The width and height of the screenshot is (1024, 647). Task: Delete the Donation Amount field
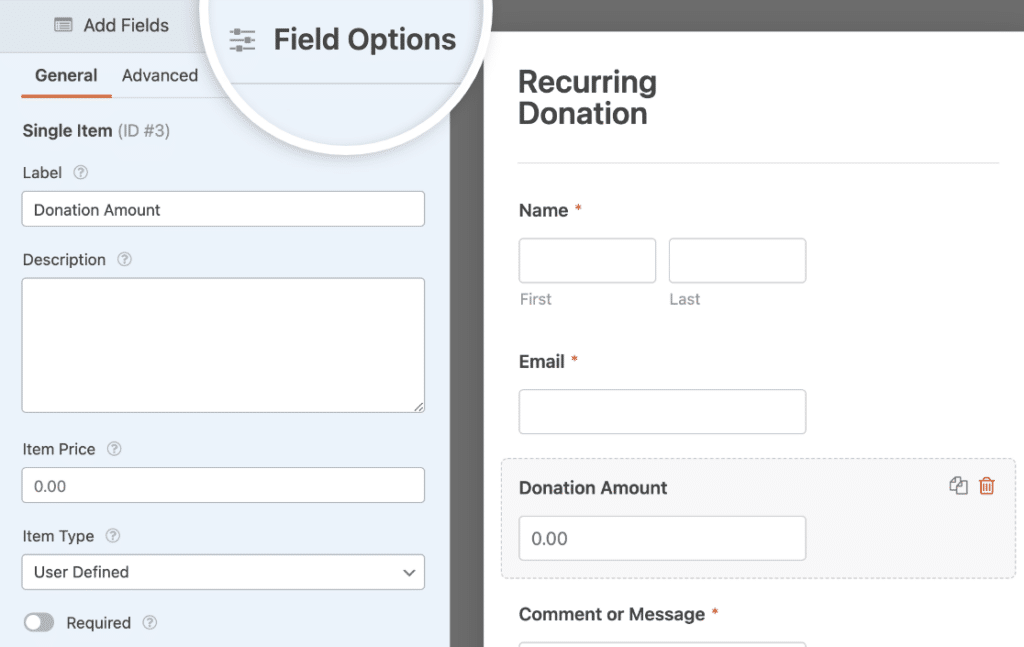tap(986, 486)
